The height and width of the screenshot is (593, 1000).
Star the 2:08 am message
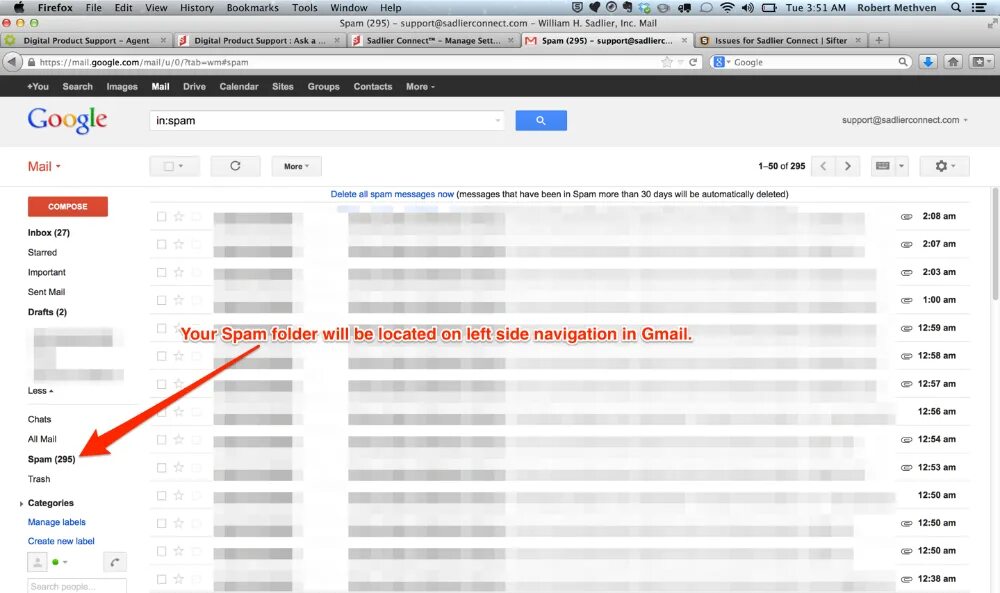(x=179, y=216)
